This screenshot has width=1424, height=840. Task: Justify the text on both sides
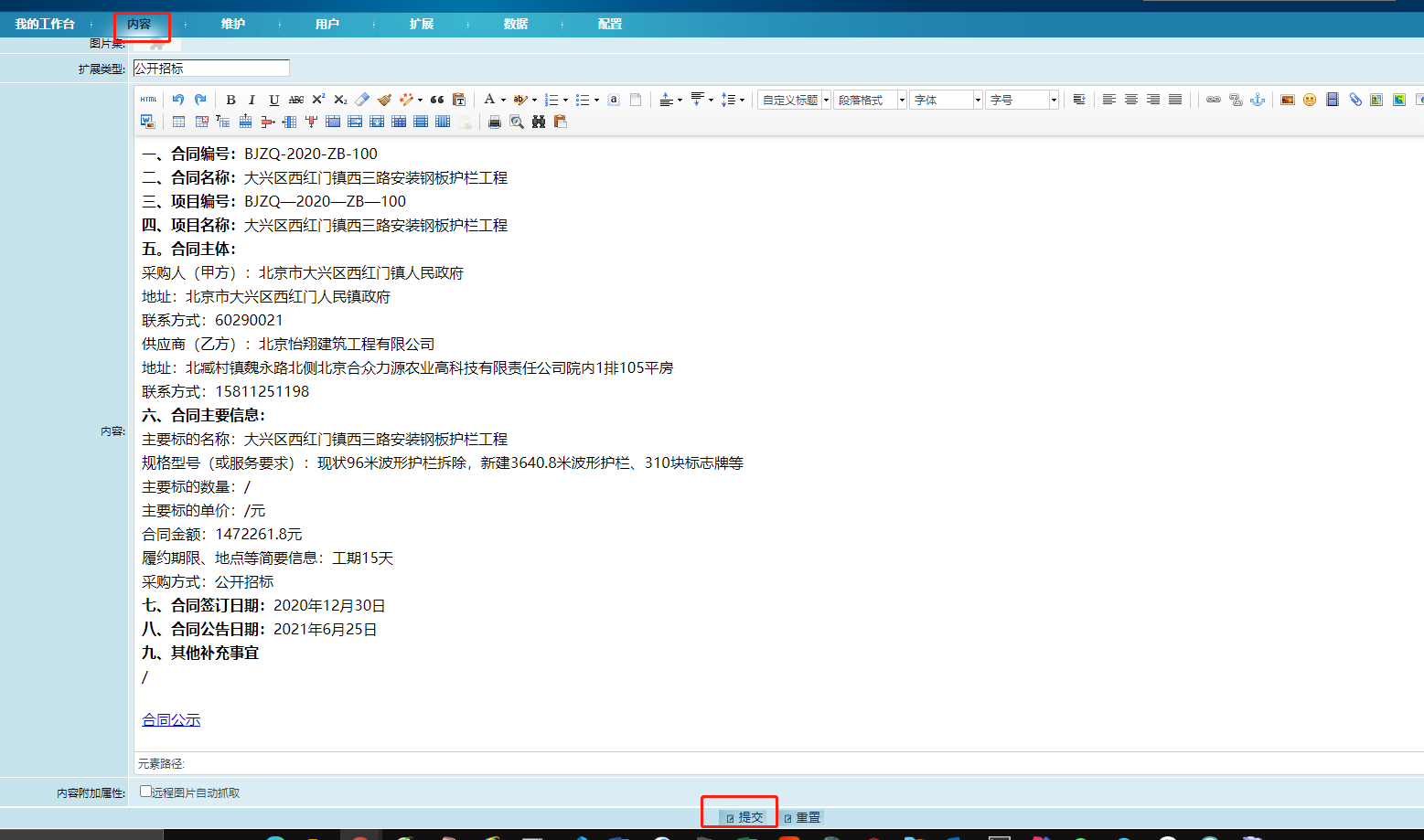tap(1175, 100)
